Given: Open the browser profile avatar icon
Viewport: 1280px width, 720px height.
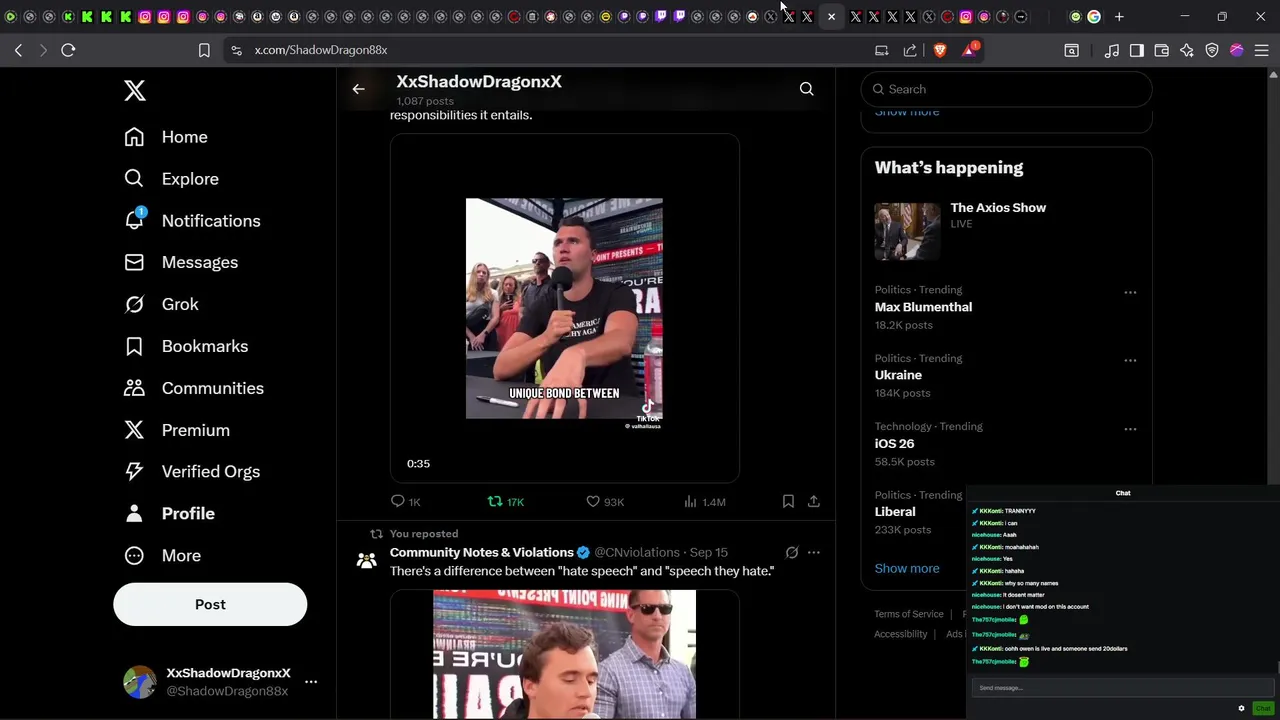Looking at the screenshot, I should [x=1237, y=50].
